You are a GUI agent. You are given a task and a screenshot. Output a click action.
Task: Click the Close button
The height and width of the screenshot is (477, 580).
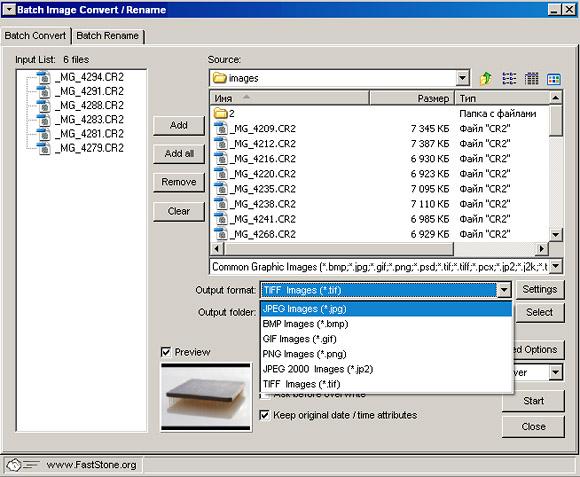point(533,427)
